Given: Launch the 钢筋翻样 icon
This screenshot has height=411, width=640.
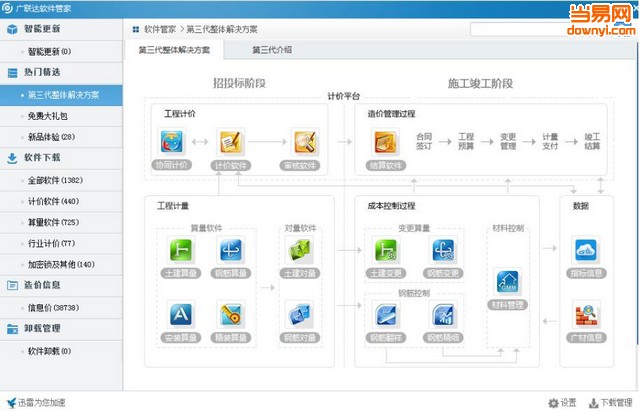Looking at the screenshot, I should (386, 314).
